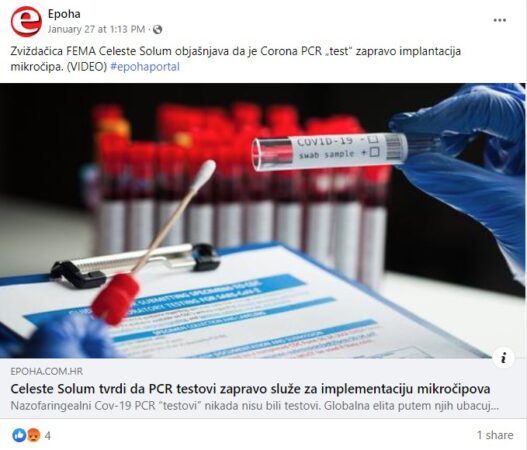
Task: Click the angry reaction emoji icon
Action: [33, 435]
